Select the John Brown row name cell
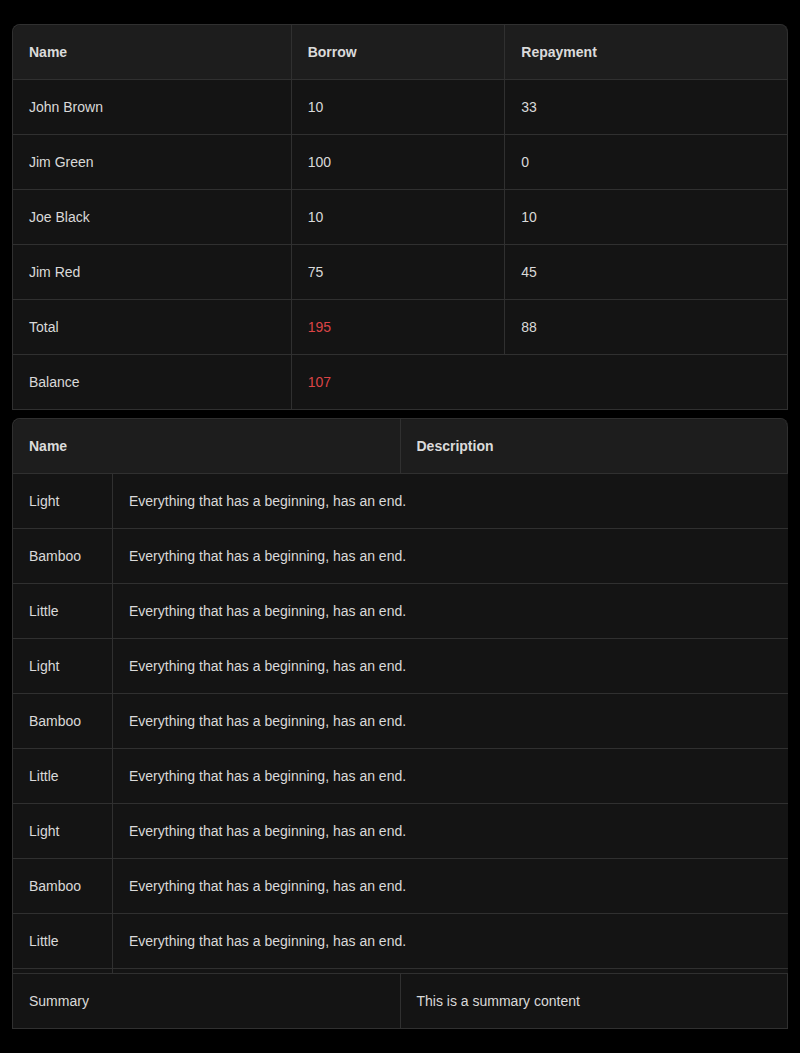Viewport: 800px width, 1053px height. tap(66, 107)
